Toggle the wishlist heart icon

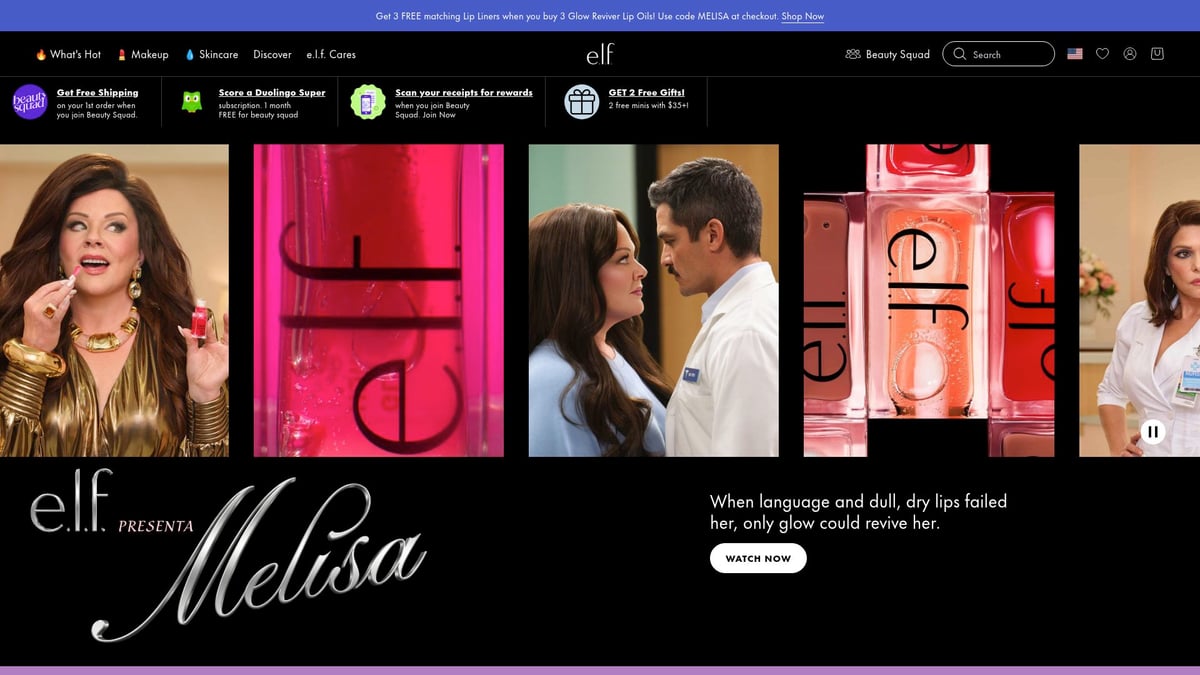point(1102,53)
